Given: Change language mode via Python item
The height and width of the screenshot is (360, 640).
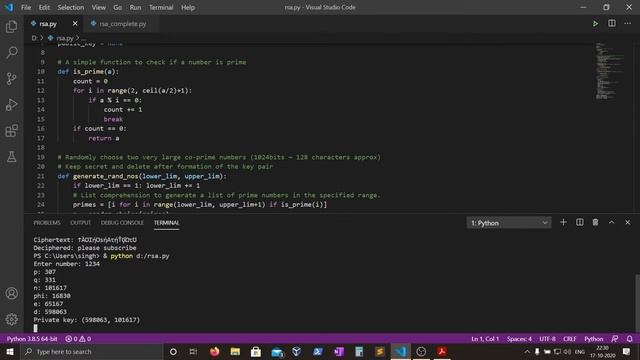Looking at the screenshot, I should tap(593, 339).
